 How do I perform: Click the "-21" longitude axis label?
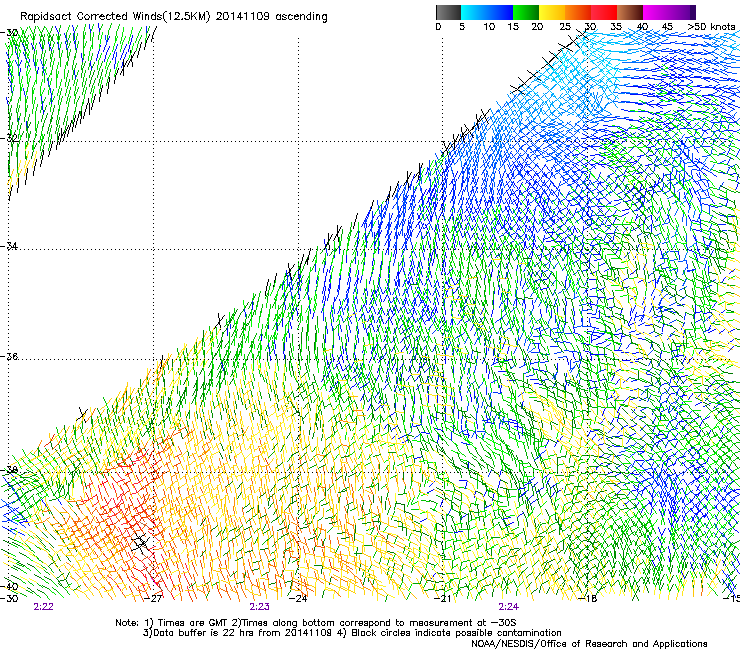(443, 599)
